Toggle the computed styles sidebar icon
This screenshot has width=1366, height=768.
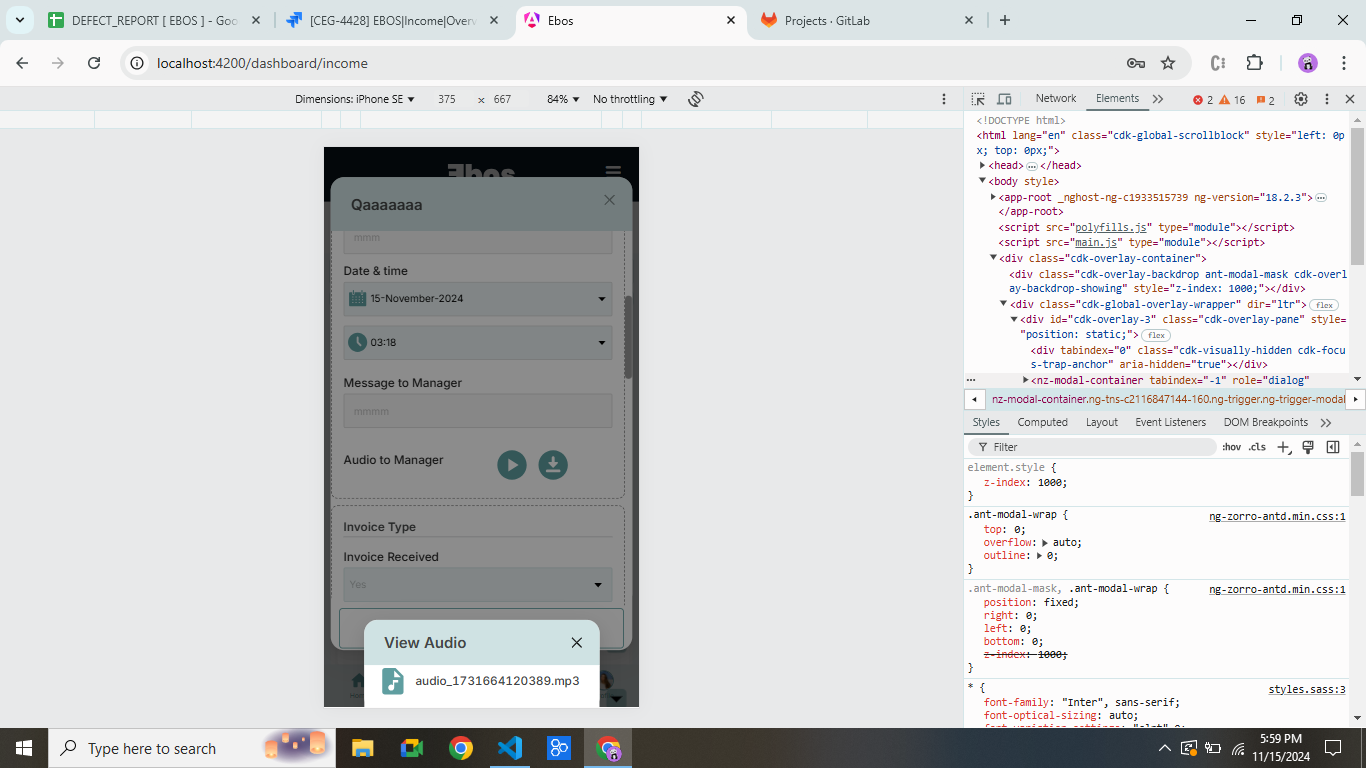point(1333,447)
